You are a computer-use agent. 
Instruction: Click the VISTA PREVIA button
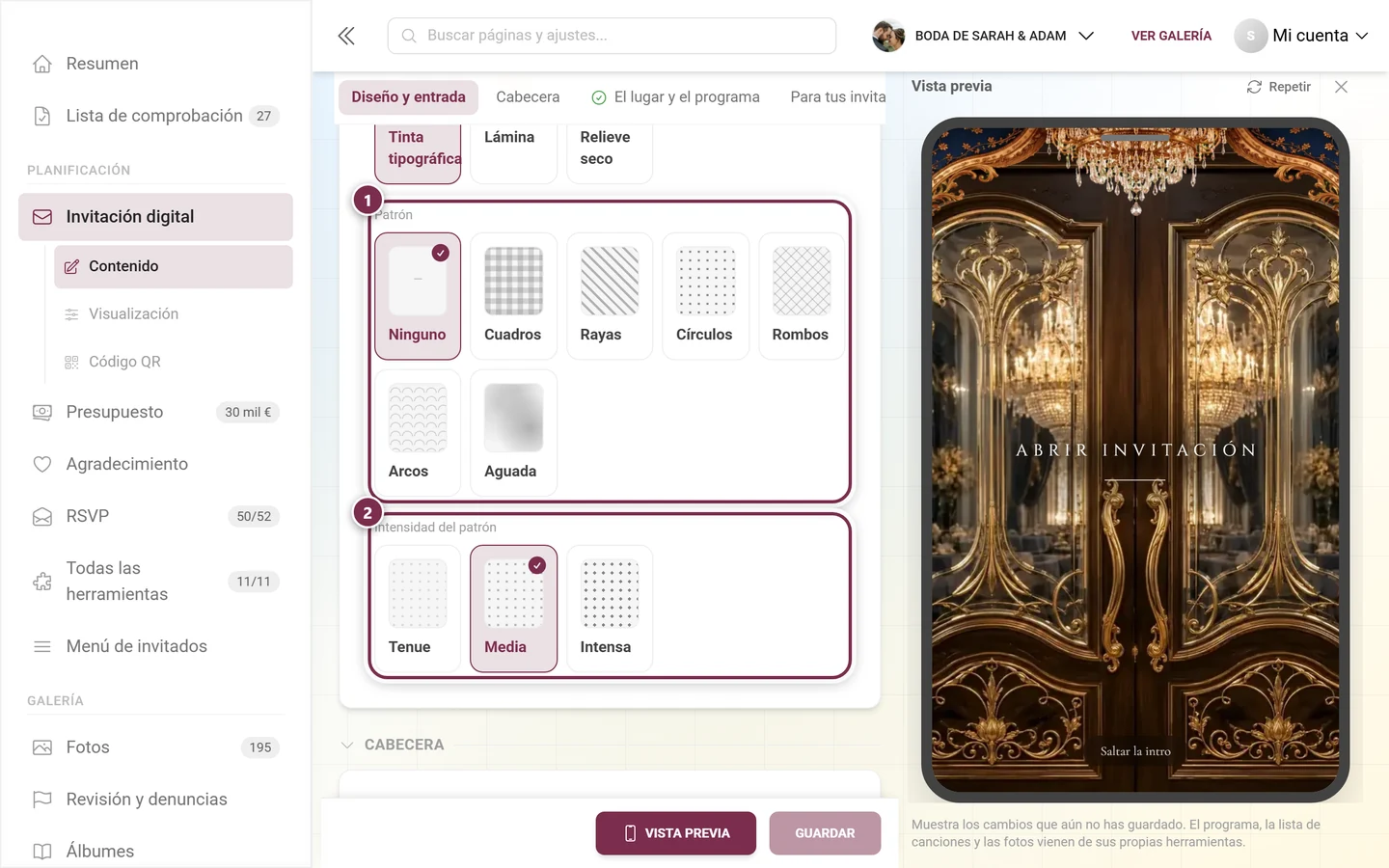(x=676, y=833)
